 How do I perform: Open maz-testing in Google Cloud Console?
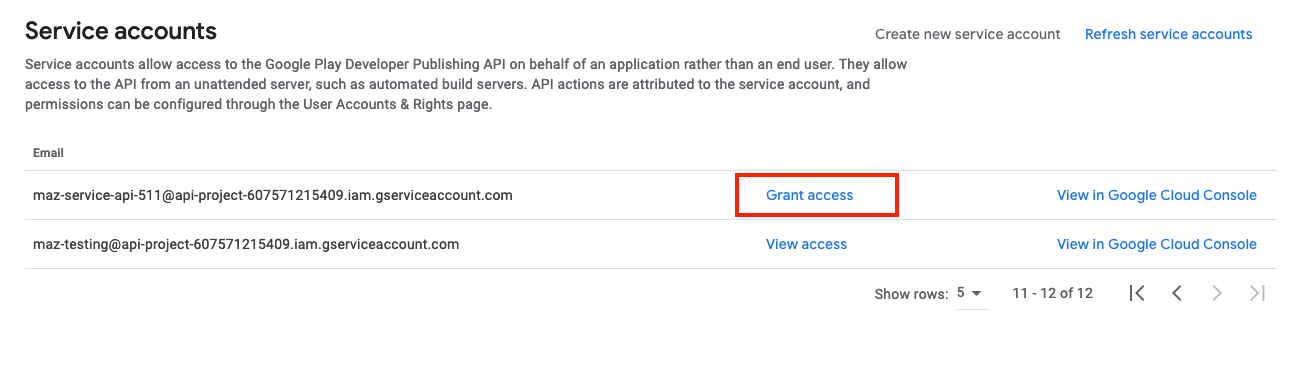(x=1157, y=244)
